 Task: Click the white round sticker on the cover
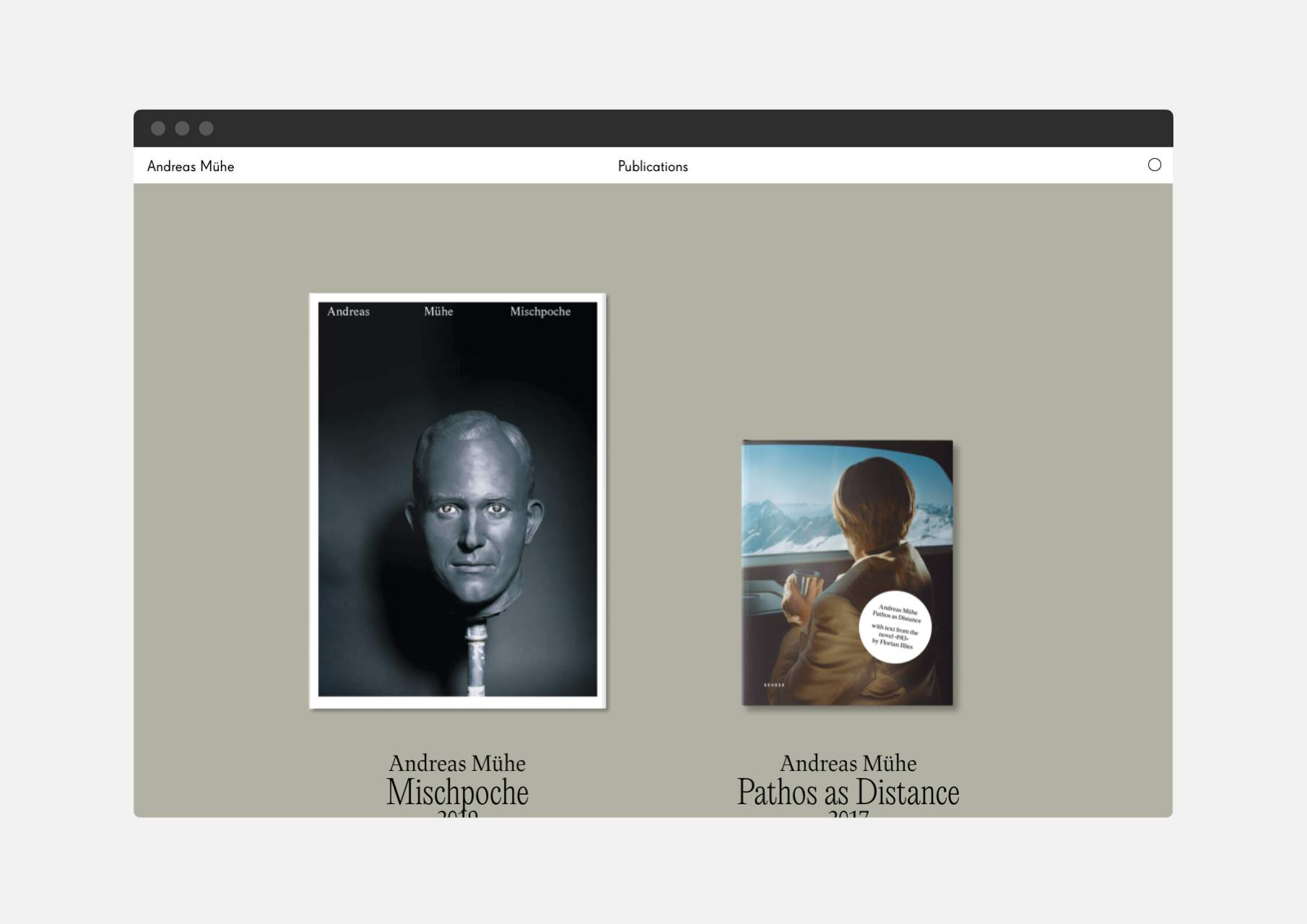(895, 627)
